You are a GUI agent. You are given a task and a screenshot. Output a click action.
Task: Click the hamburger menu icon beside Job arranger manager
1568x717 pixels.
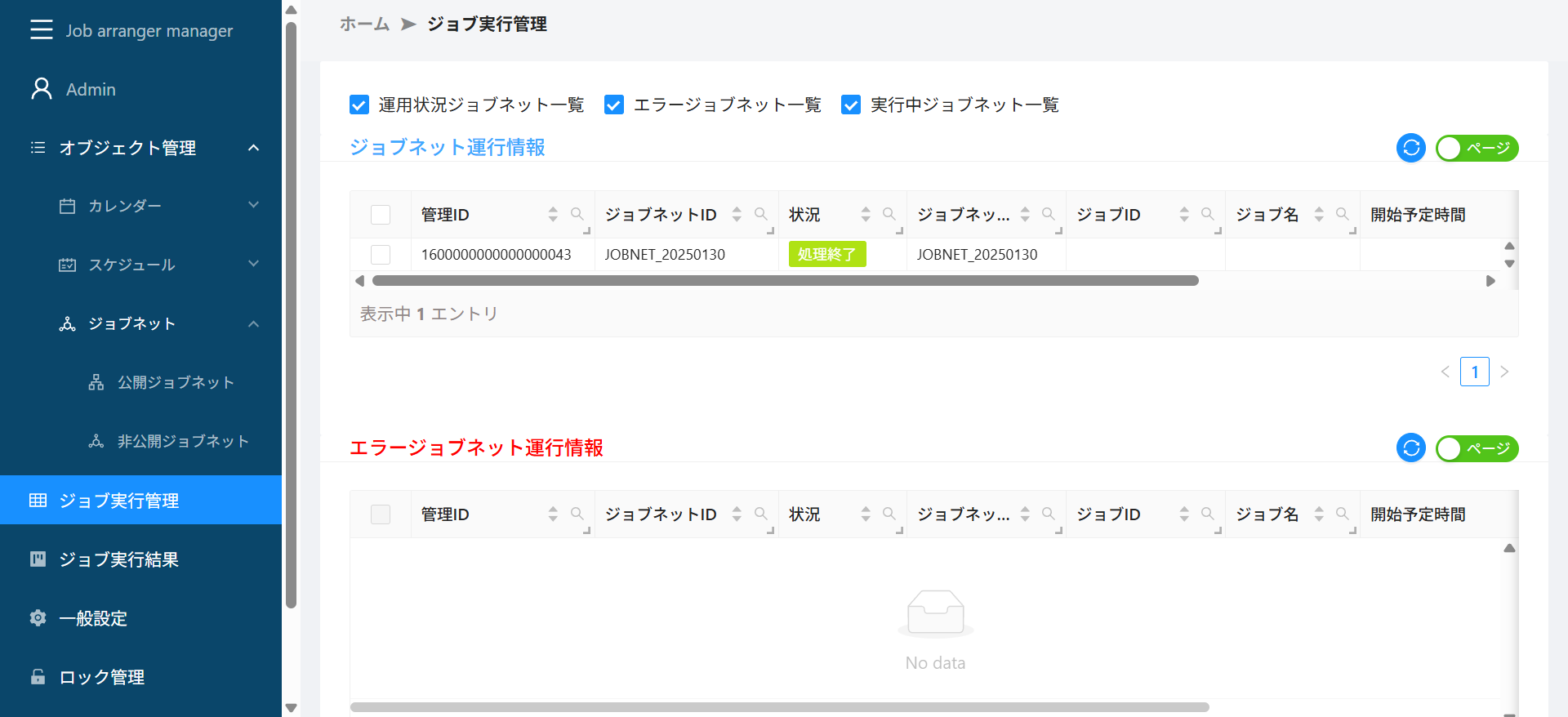pyautogui.click(x=41, y=30)
